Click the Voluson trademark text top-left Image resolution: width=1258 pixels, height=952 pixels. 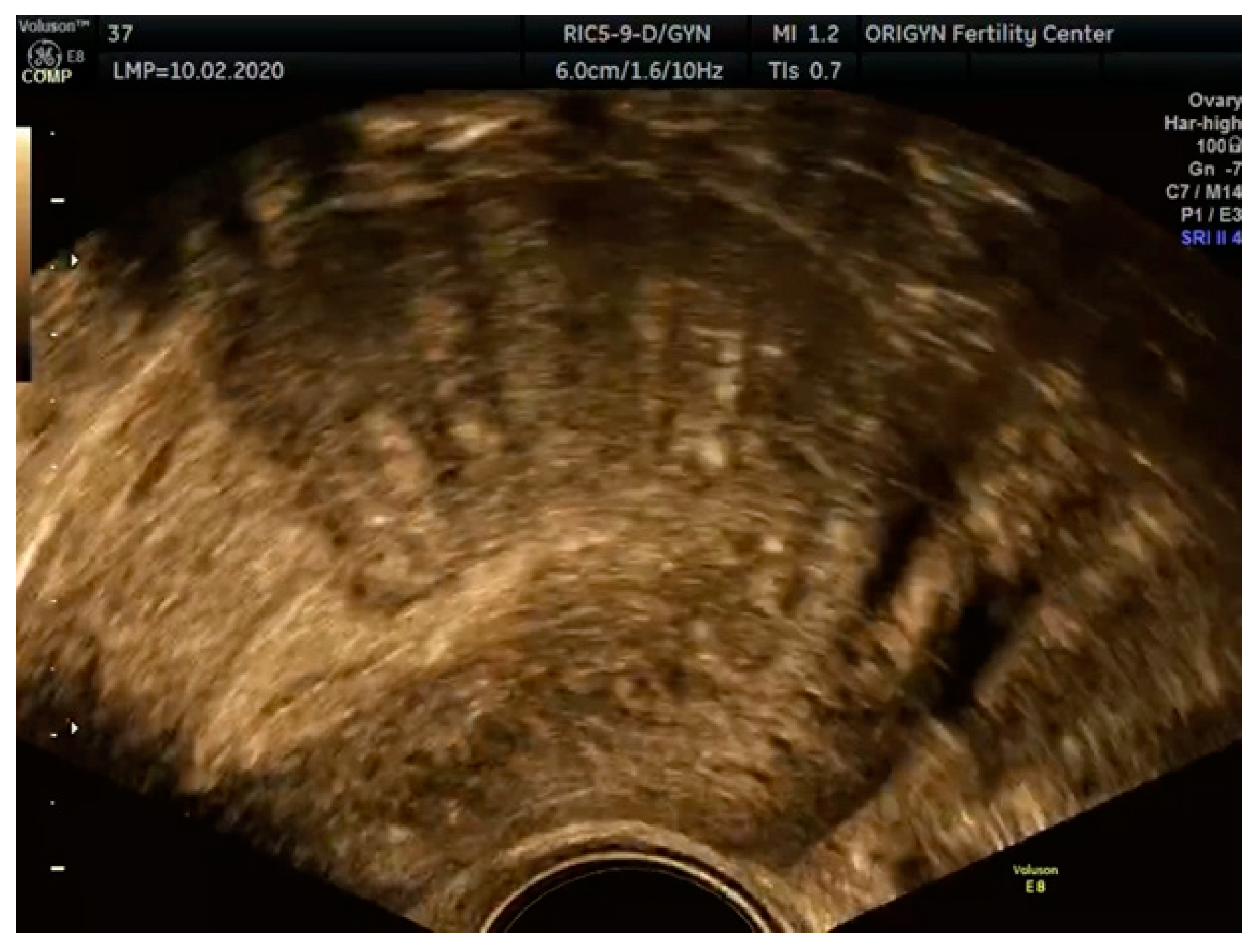click(x=54, y=26)
